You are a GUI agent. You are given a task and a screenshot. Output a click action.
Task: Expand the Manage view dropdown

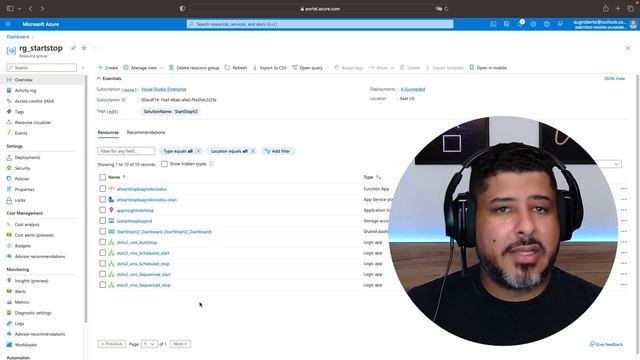point(143,68)
